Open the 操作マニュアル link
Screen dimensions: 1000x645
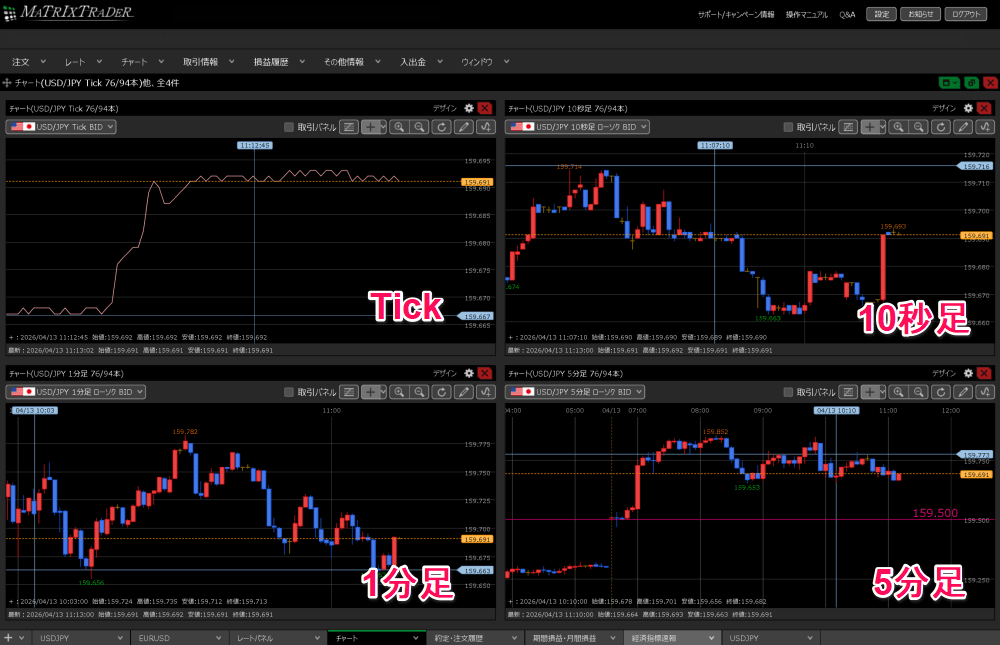tap(807, 15)
